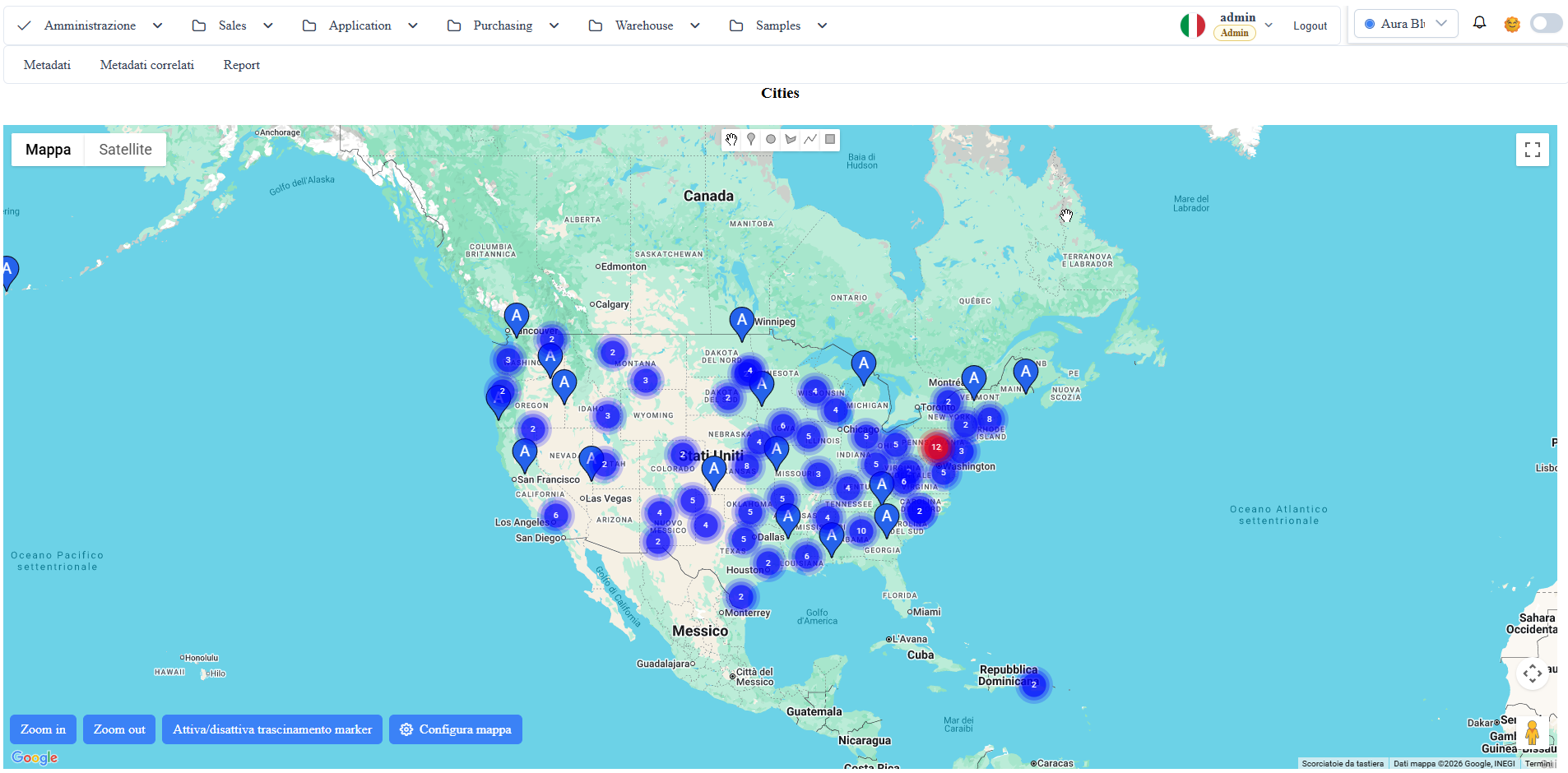Click the partial A marker at left map edge

(x=9, y=273)
